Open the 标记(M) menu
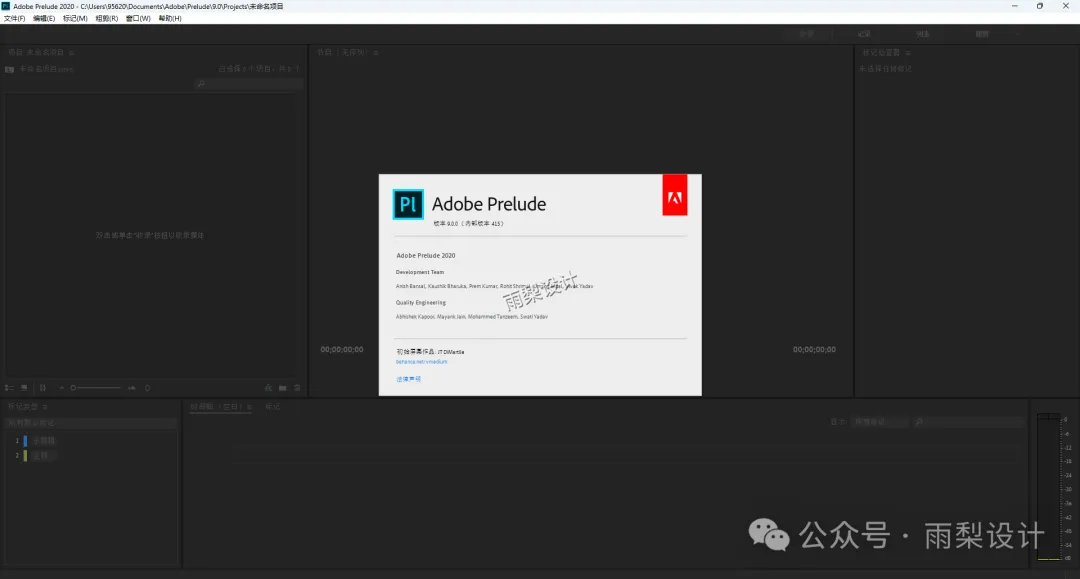The image size is (1080, 579). pyautogui.click(x=75, y=19)
